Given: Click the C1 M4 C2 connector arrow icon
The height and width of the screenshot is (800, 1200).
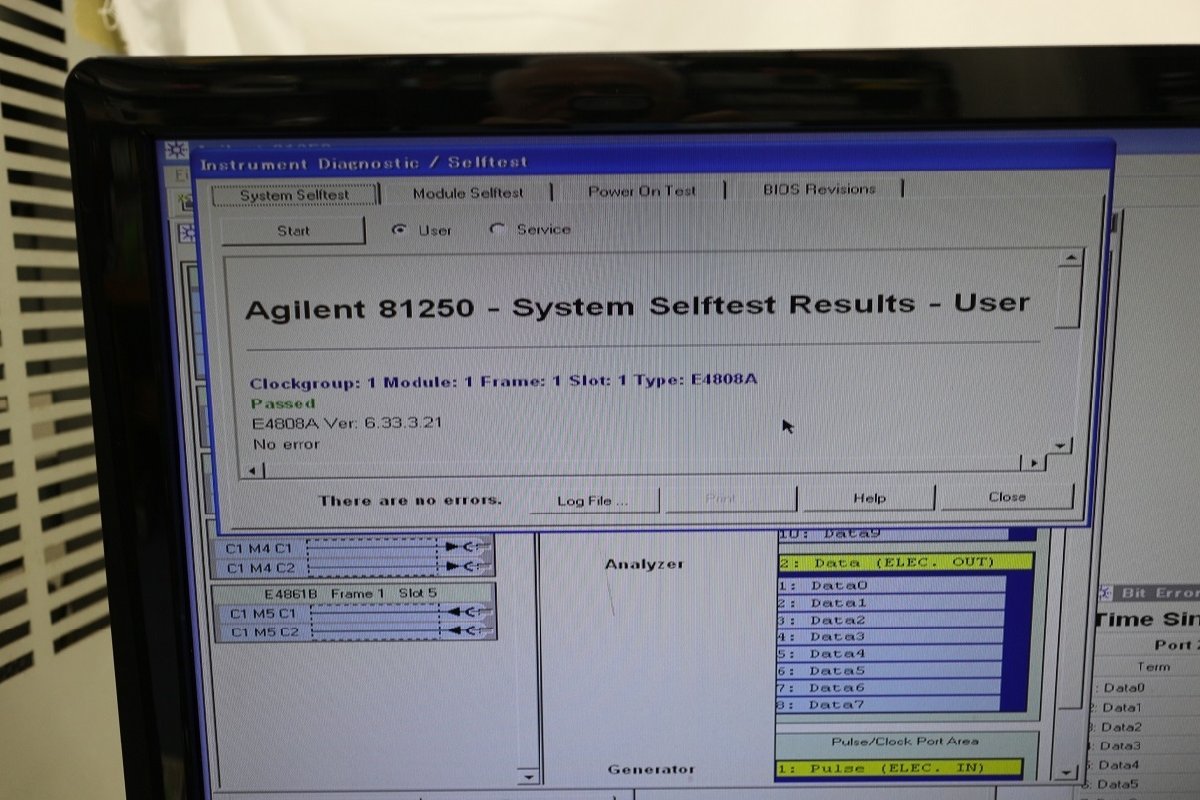Looking at the screenshot, I should [x=467, y=566].
